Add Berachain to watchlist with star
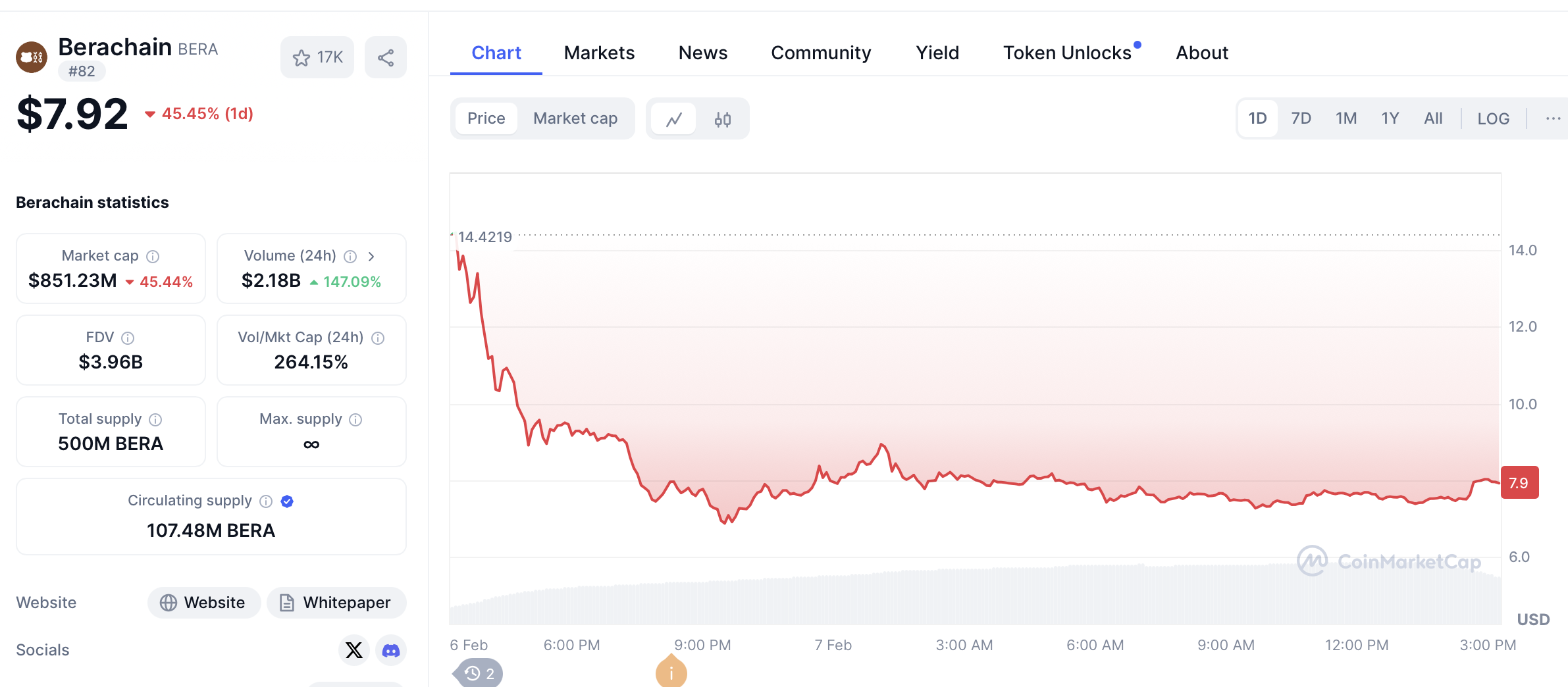Screen dimensions: 1568x687 [317, 57]
